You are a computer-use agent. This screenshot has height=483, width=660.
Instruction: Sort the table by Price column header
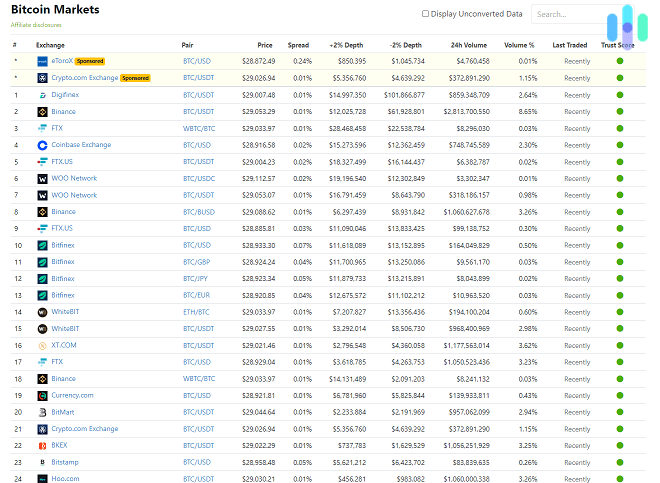click(264, 45)
